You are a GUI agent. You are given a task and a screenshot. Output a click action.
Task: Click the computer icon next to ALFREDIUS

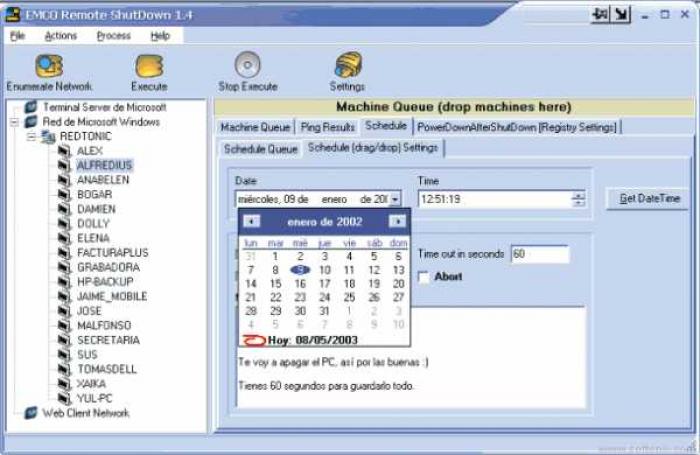tap(64, 166)
